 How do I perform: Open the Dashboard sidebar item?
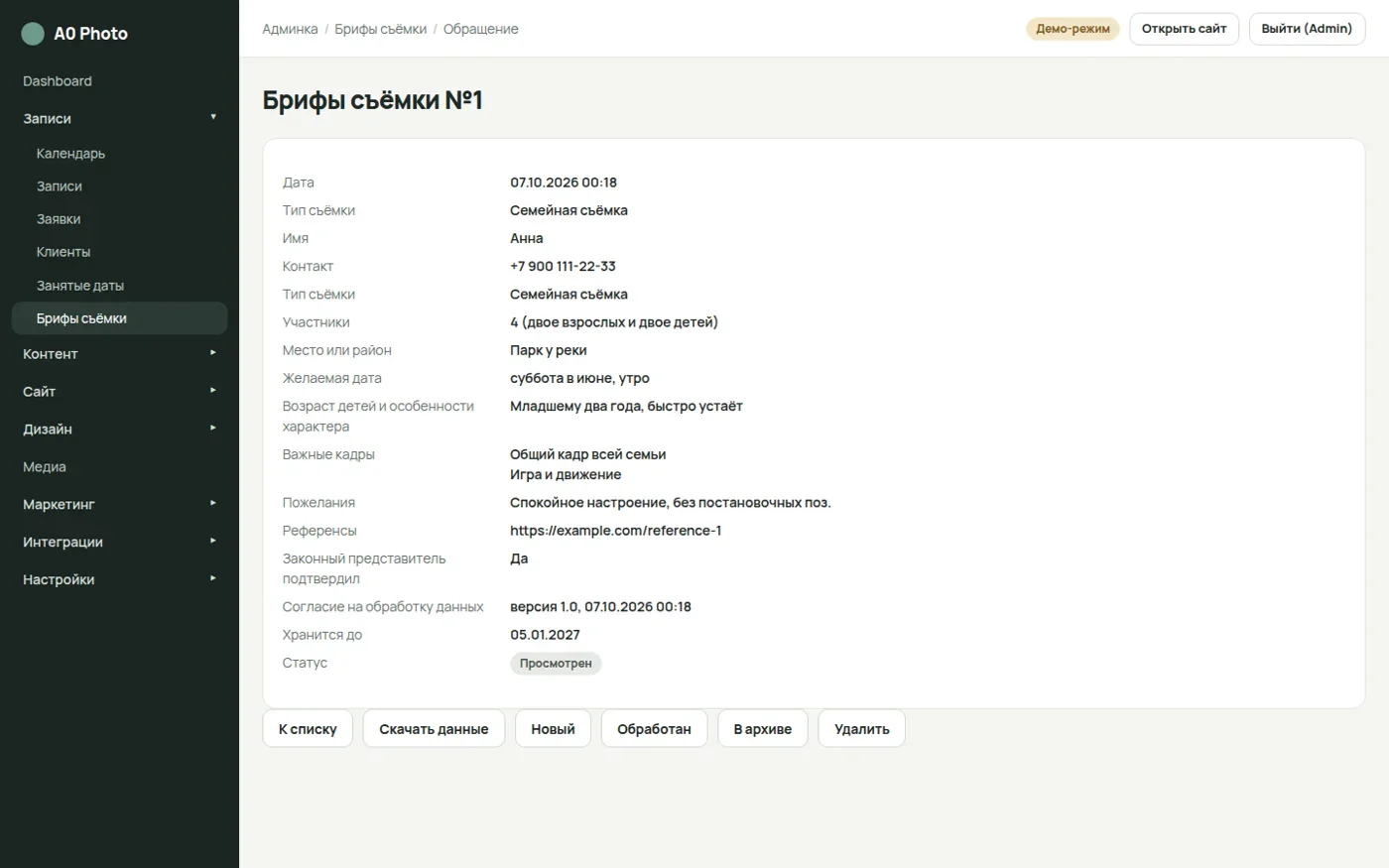[58, 81]
